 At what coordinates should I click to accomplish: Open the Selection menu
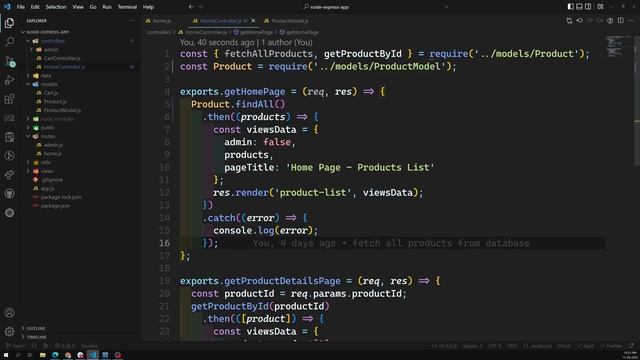[56, 7]
